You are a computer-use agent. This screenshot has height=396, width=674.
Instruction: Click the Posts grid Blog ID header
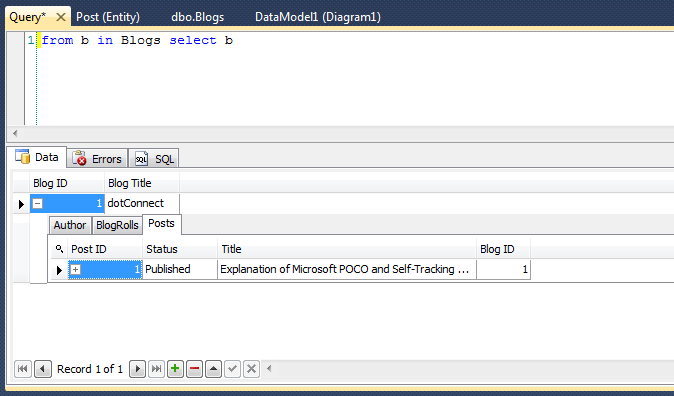503,249
